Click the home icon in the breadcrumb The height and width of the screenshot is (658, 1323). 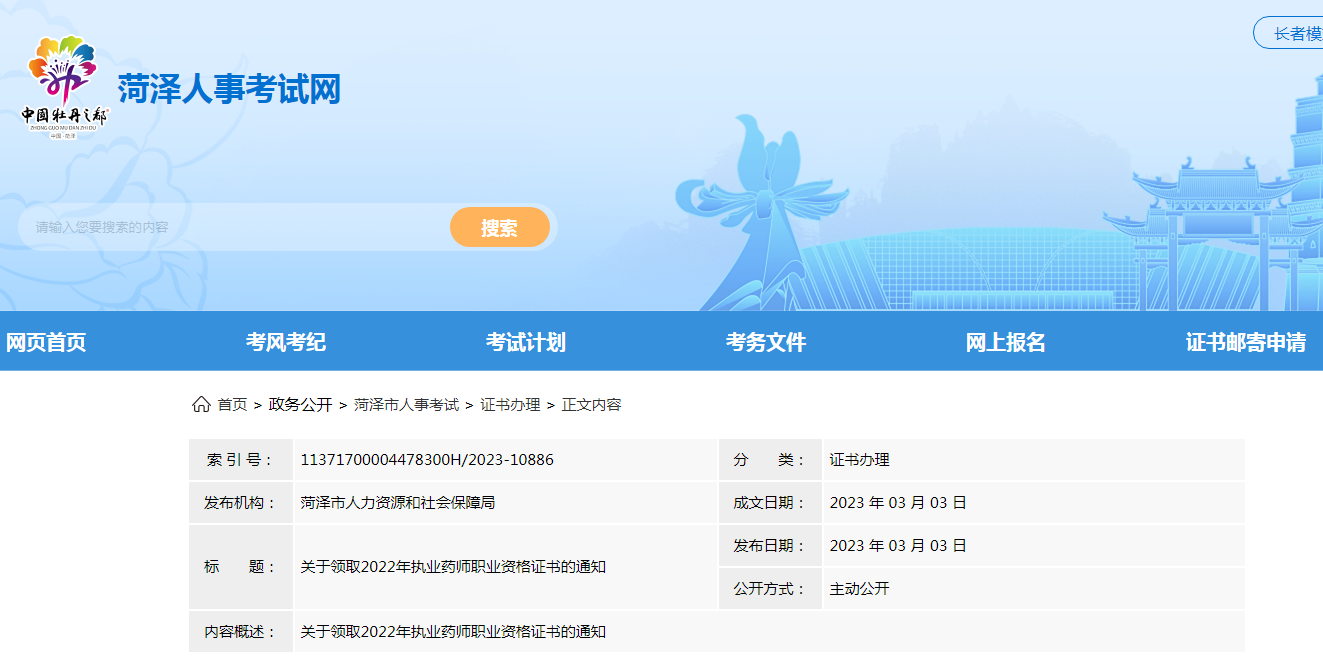click(201, 404)
